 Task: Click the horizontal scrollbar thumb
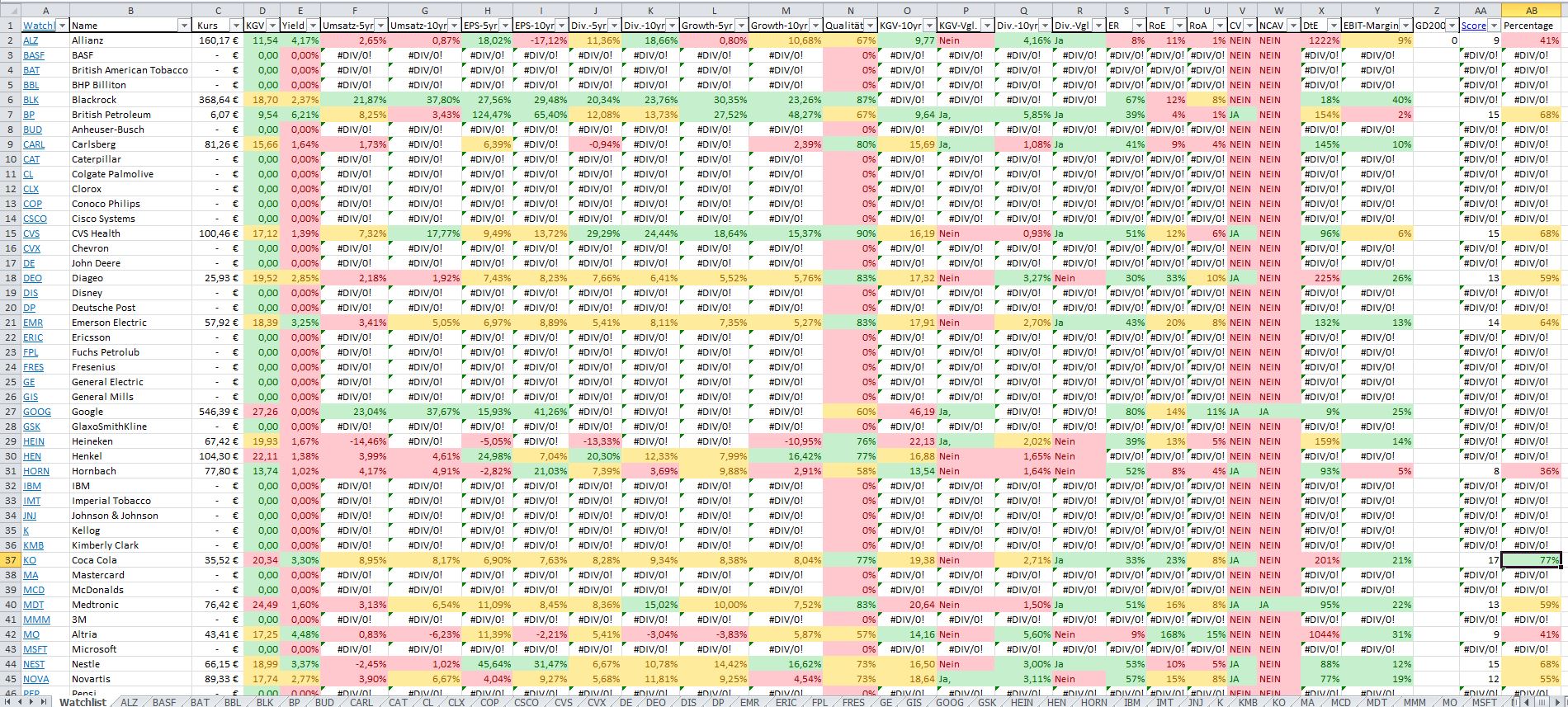(x=1542, y=701)
